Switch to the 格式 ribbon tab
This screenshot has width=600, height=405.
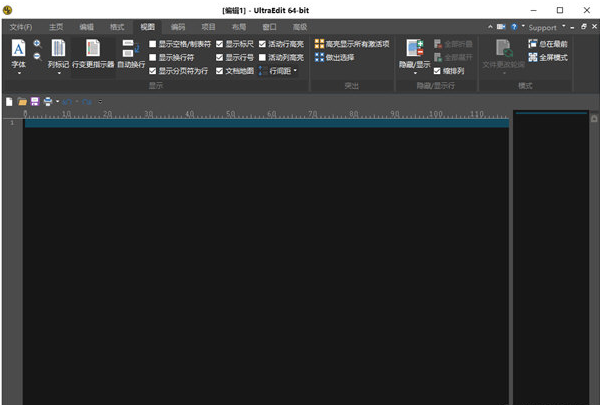[117, 27]
